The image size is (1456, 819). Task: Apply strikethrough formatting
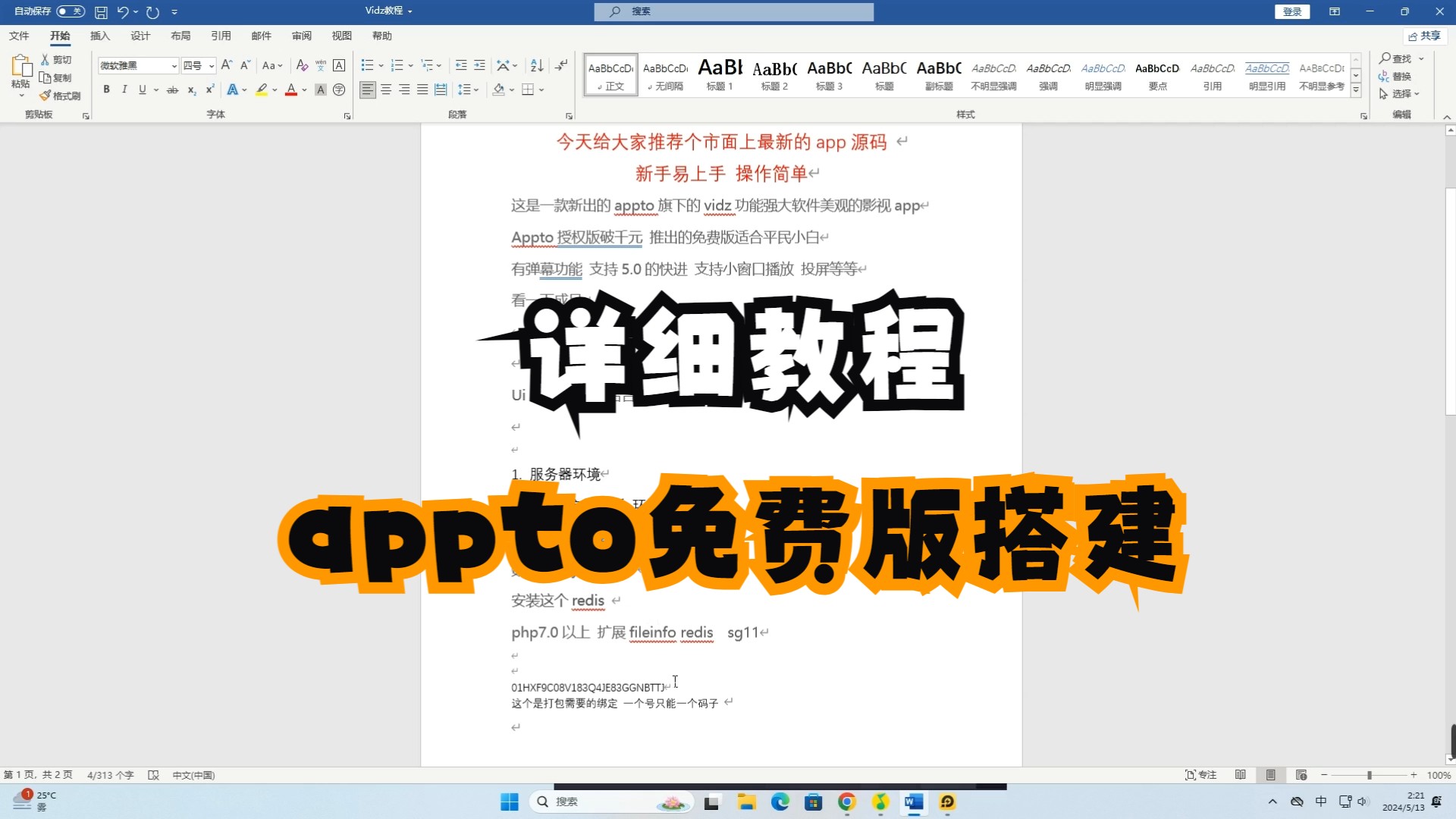click(x=172, y=89)
